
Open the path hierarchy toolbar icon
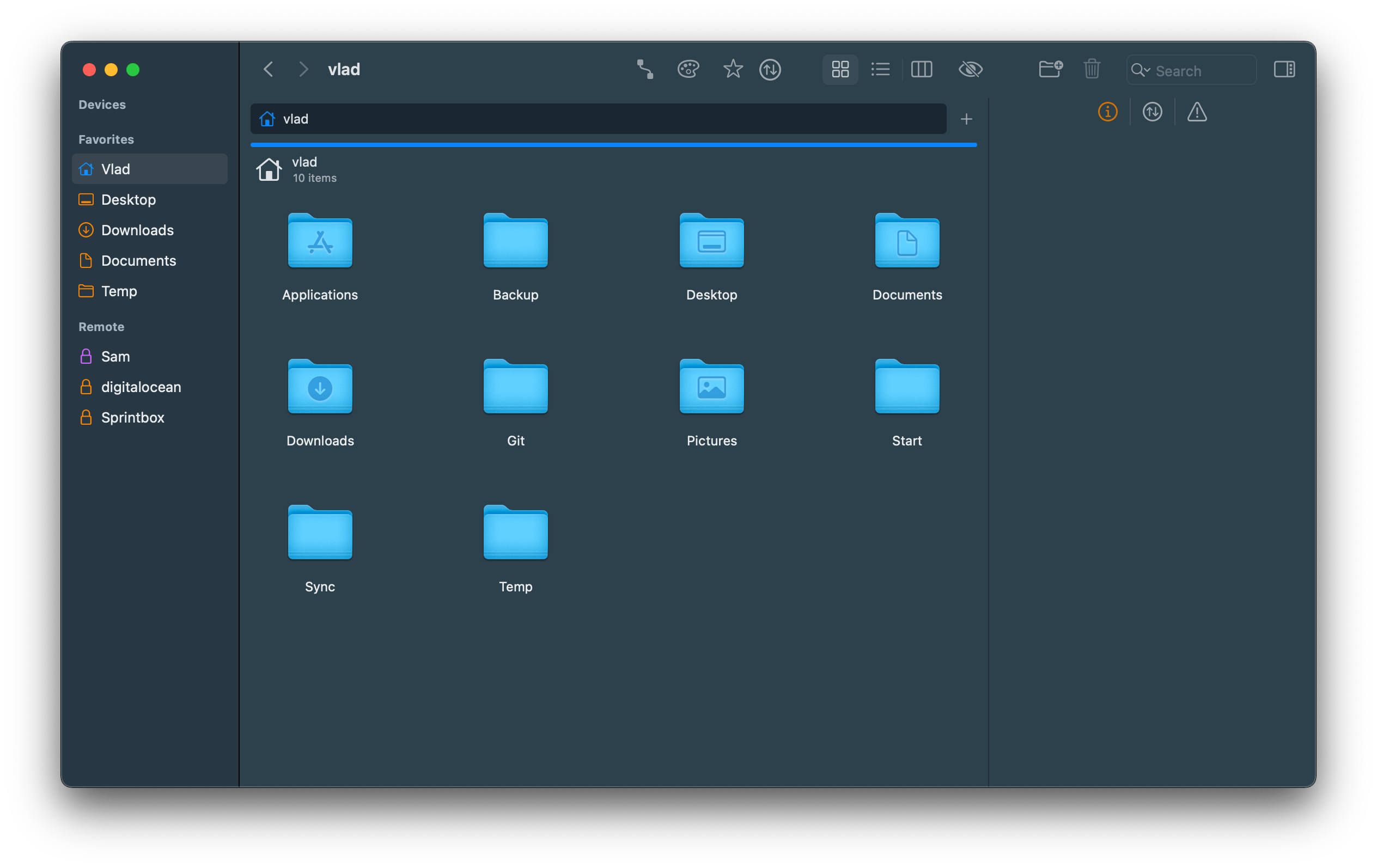coord(645,70)
